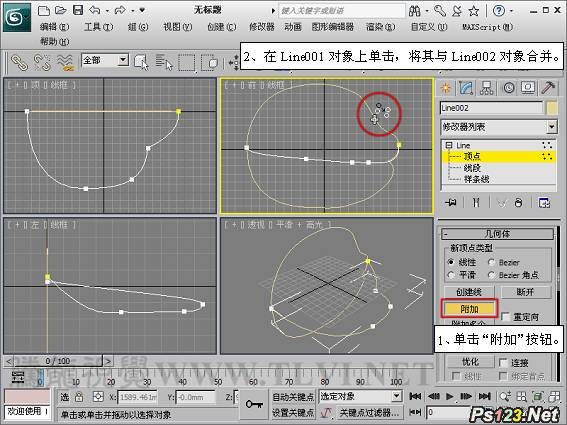Enable the 连接 checkbox next to 优化
The image size is (567, 425).
[x=503, y=362]
